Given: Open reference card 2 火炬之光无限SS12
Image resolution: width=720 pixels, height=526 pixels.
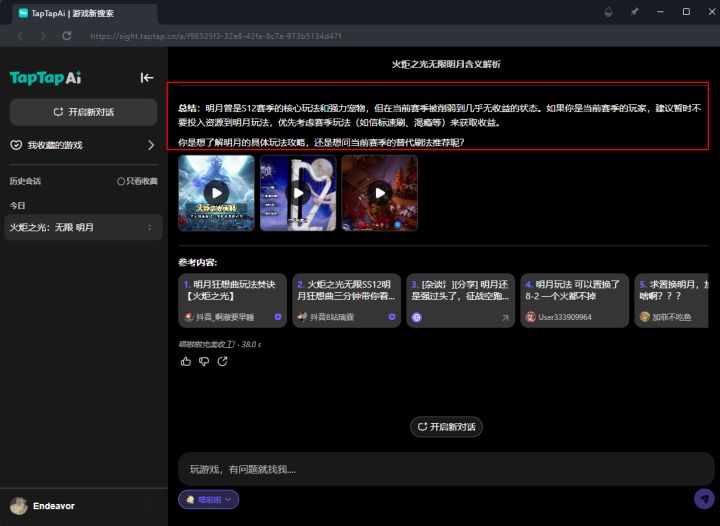Looking at the screenshot, I should [347, 301].
